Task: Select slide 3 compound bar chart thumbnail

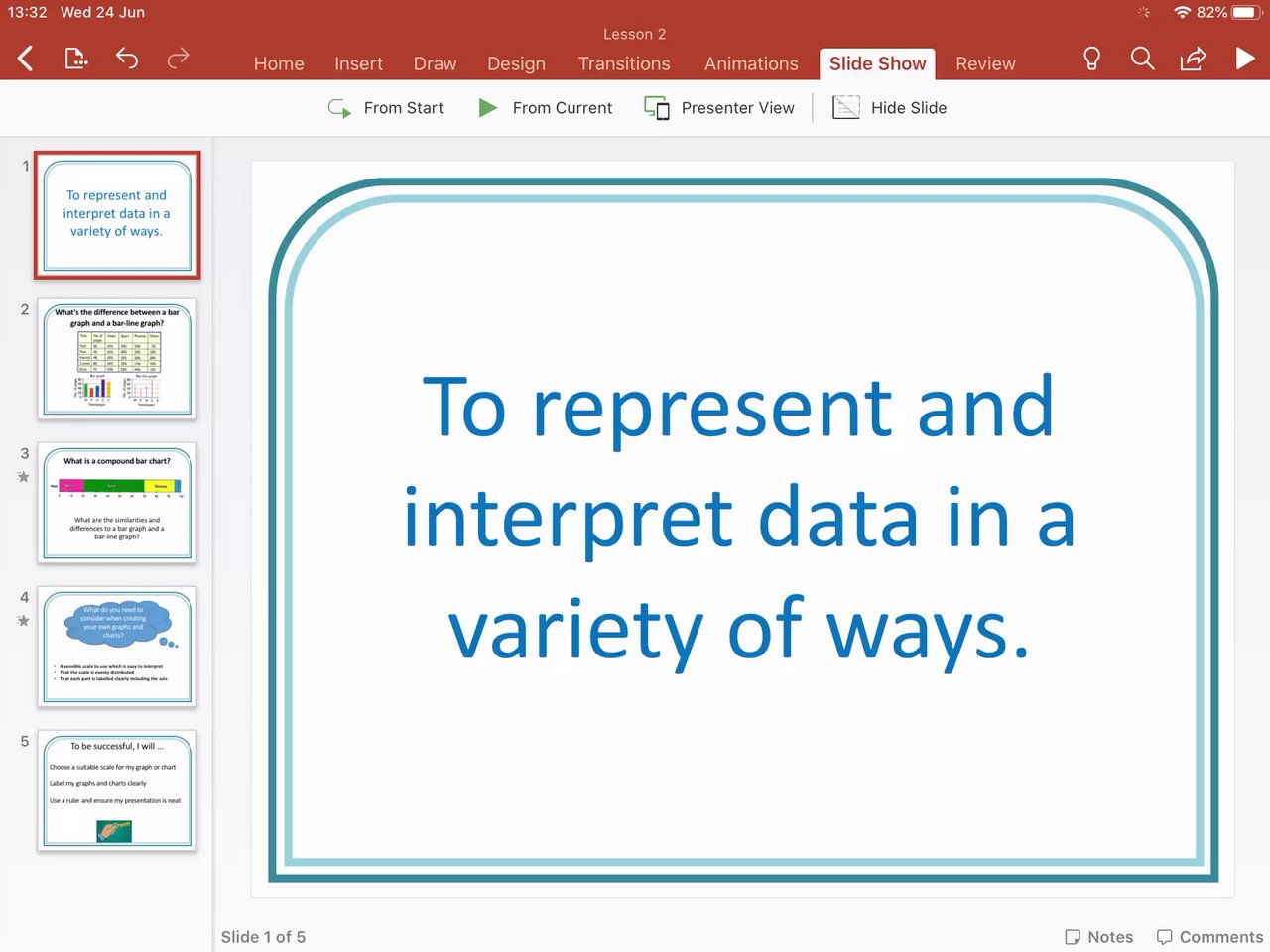Action: tap(117, 503)
